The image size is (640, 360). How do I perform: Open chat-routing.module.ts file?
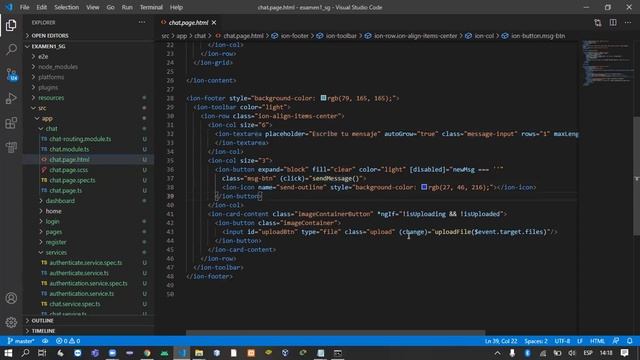(x=88, y=139)
